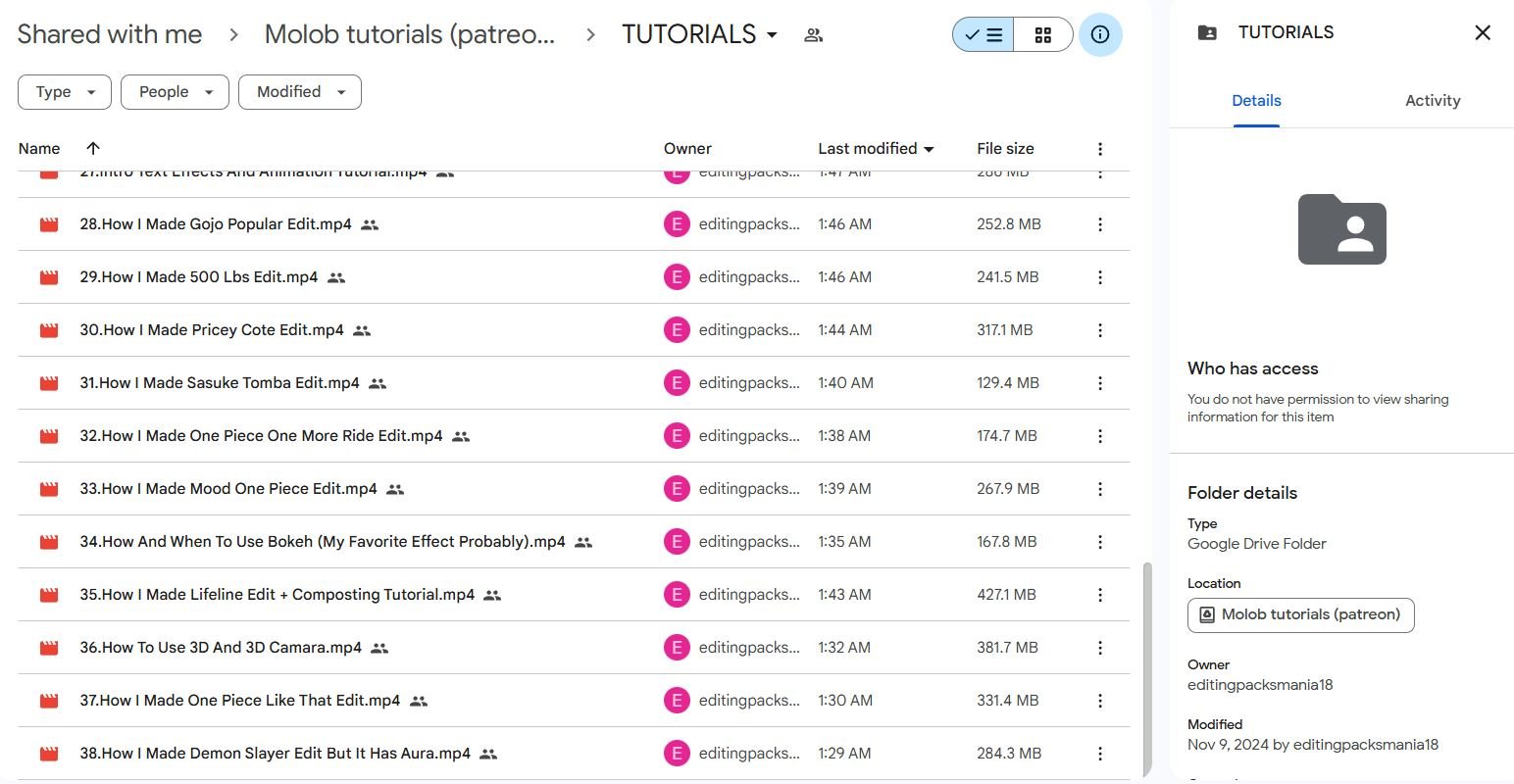
Task: Open the People filter dropdown
Action: [175, 92]
